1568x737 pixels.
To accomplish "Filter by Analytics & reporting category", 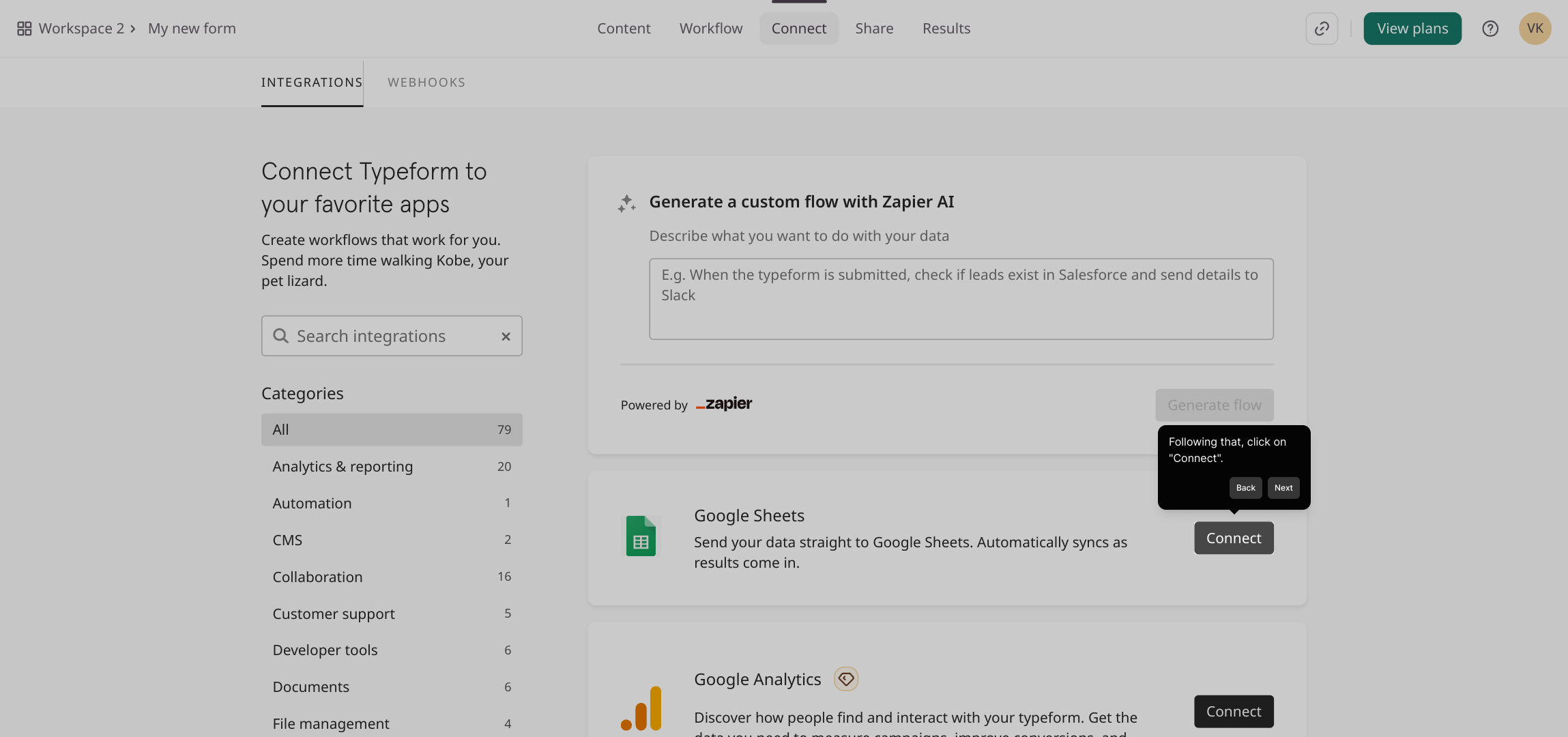I will tap(392, 467).
